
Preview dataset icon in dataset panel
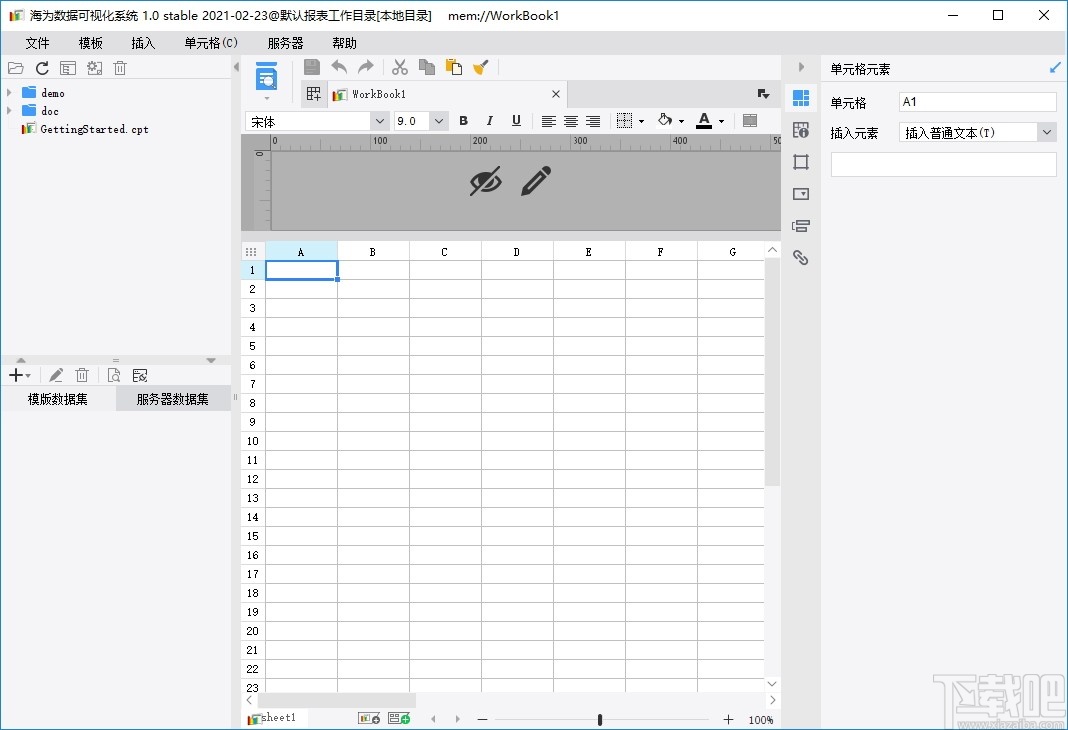click(x=114, y=375)
